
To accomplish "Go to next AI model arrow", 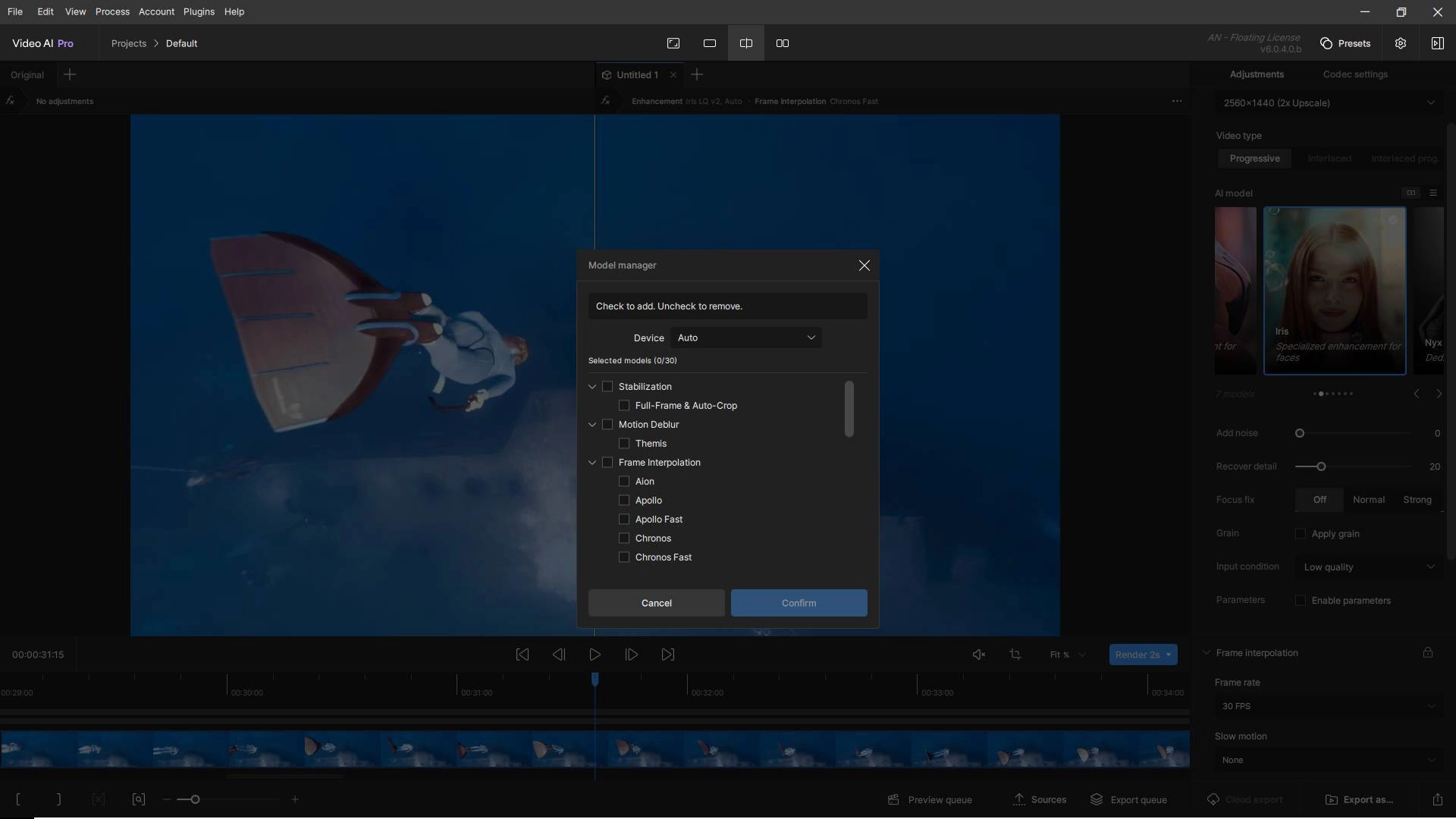I will coord(1439,394).
